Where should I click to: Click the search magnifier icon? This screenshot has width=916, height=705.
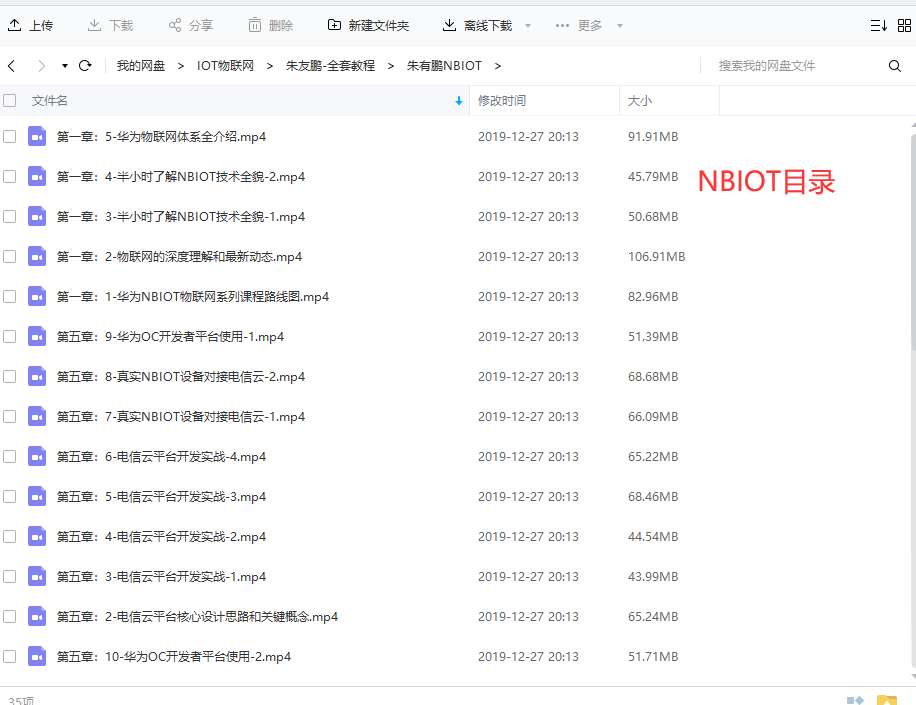(895, 65)
